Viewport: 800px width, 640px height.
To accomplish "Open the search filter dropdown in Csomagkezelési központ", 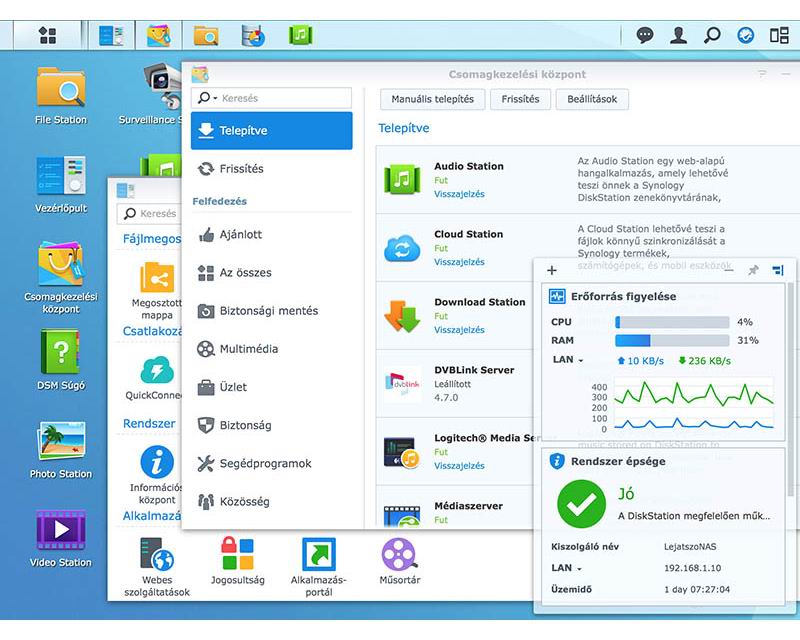I will [207, 98].
